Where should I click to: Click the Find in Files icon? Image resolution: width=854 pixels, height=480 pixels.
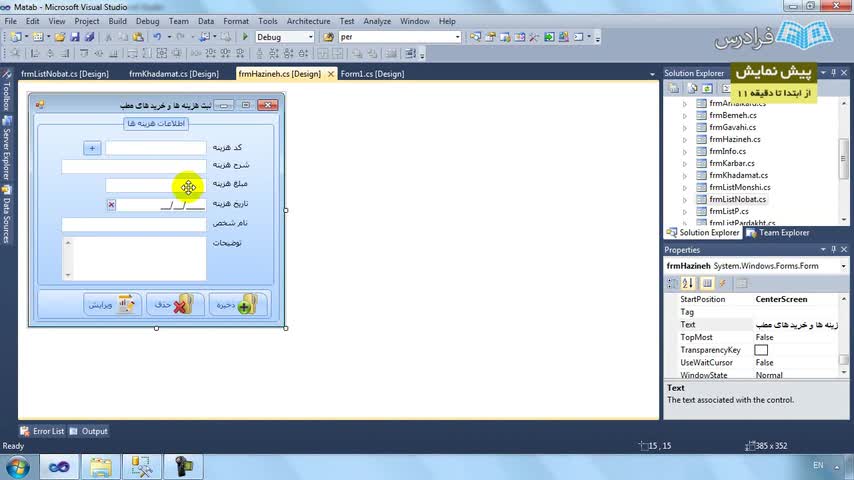coord(328,37)
